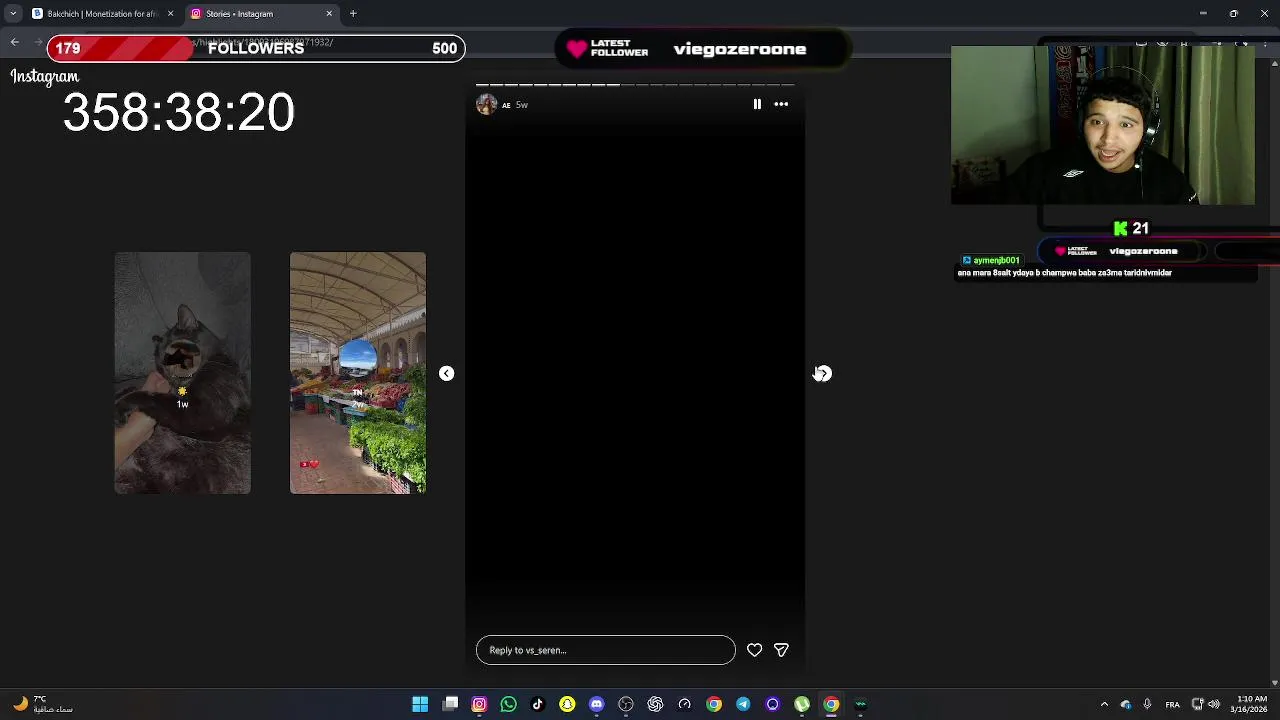Click the Reply to vs_seren input field
This screenshot has height=720, width=1280.
click(x=605, y=650)
